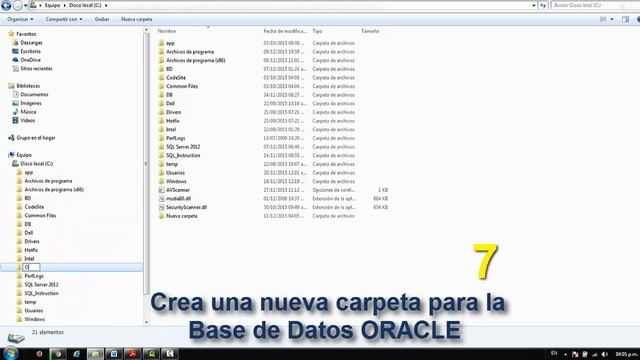Open Internet Explorer from the taskbar
640x360 pixels.
[76, 354]
